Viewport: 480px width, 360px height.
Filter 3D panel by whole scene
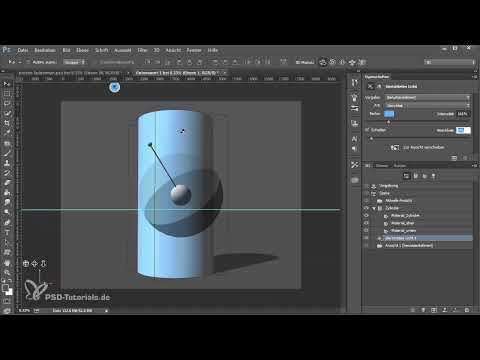pos(406,176)
